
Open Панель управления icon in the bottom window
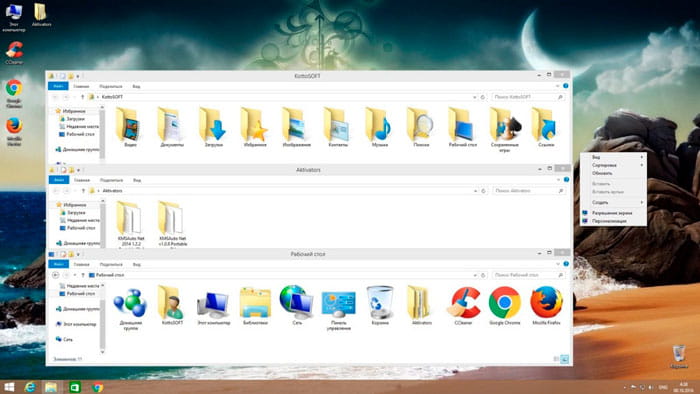pos(338,308)
